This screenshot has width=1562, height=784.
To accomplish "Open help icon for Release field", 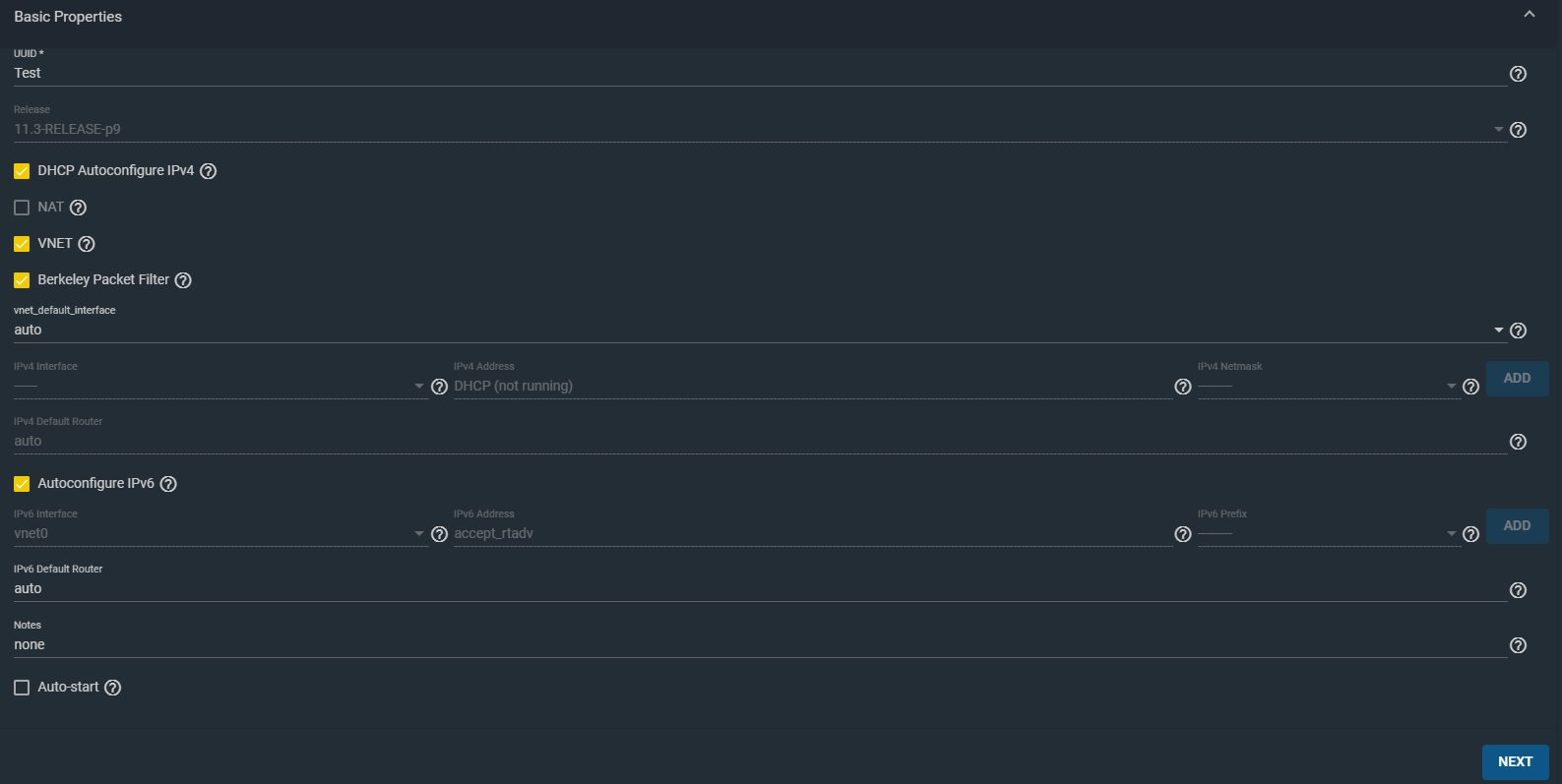I will pyautogui.click(x=1518, y=130).
